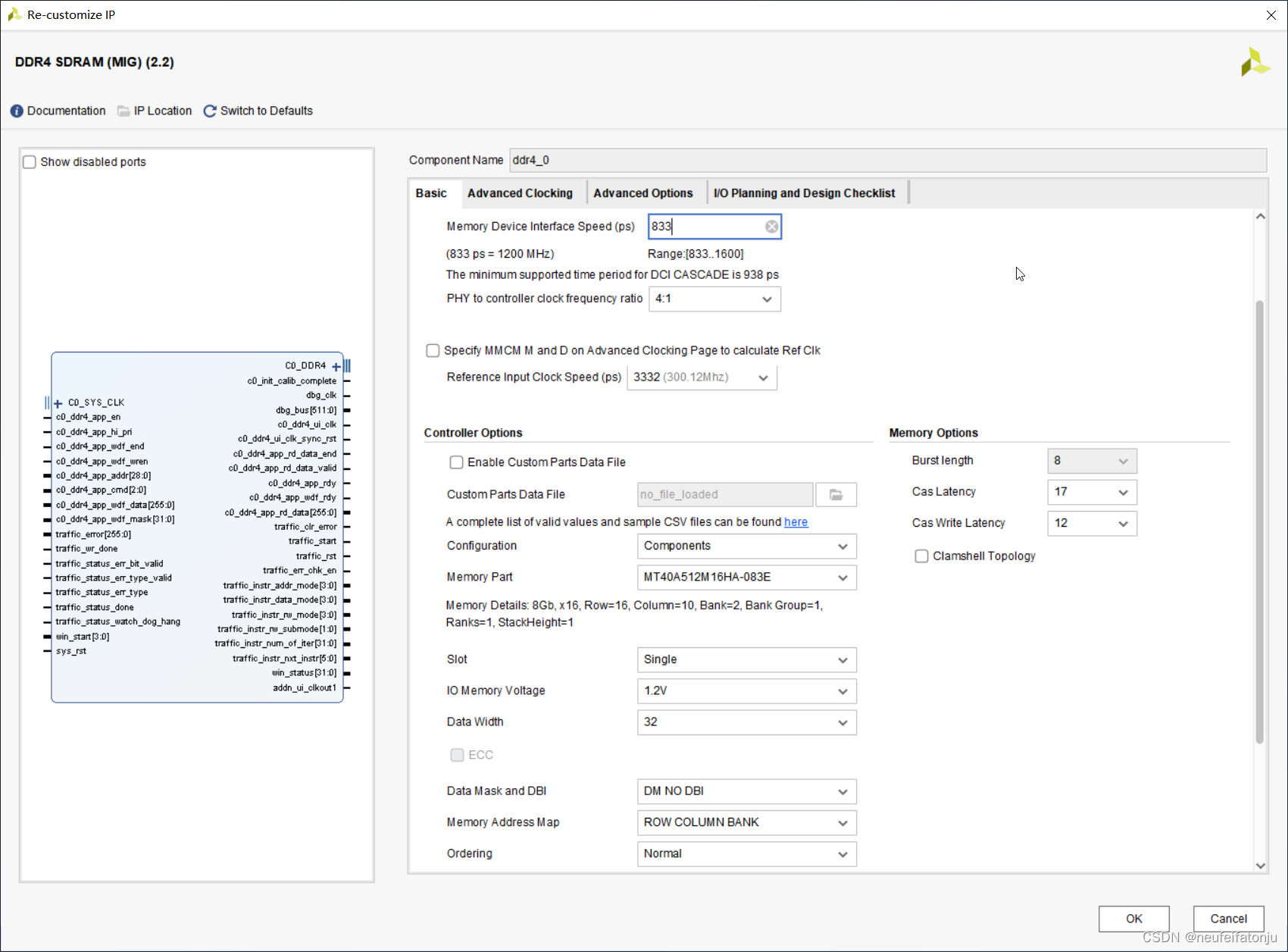The width and height of the screenshot is (1288, 952).
Task: Click Switch to Defaults text
Action: [267, 111]
